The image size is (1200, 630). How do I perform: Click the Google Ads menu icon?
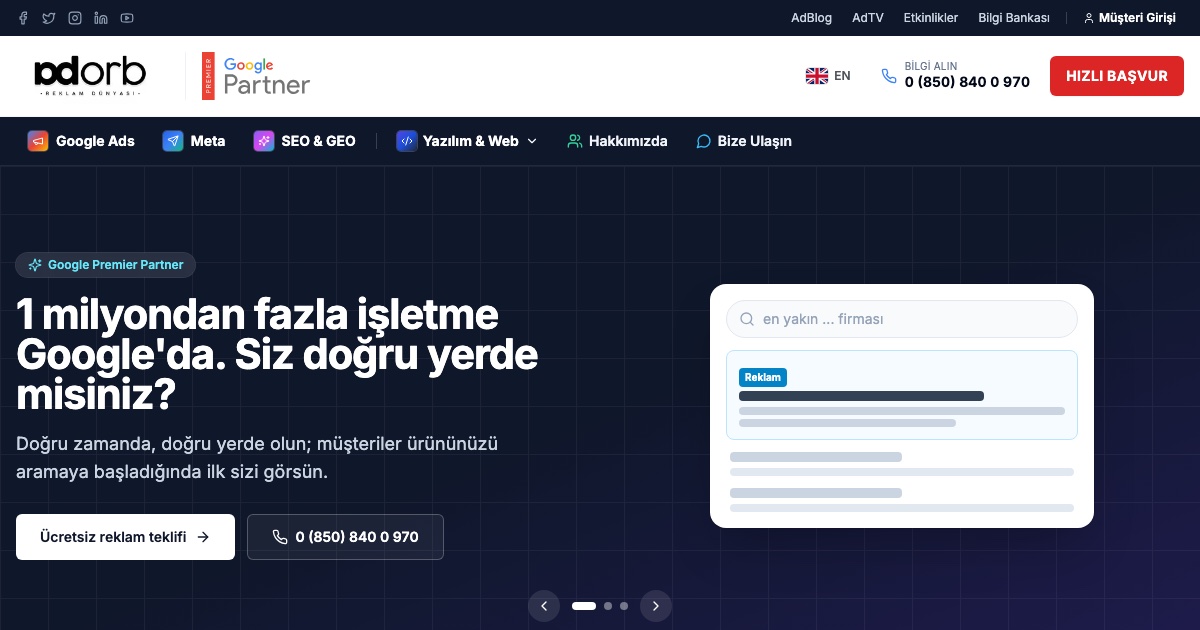point(38,141)
